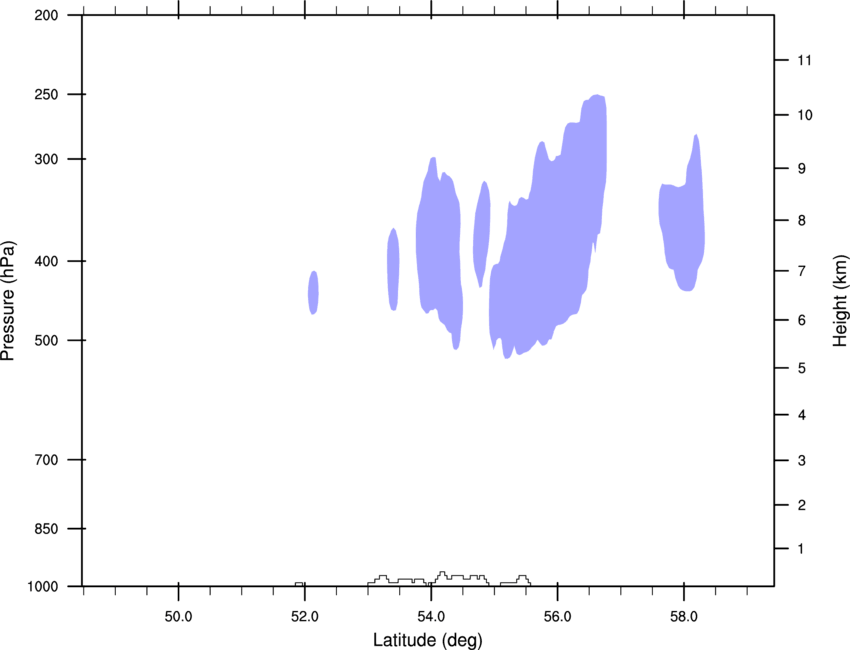Screen dimensions: 850x650
Task: Click the 52.0 latitude label
Action: [x=305, y=617]
